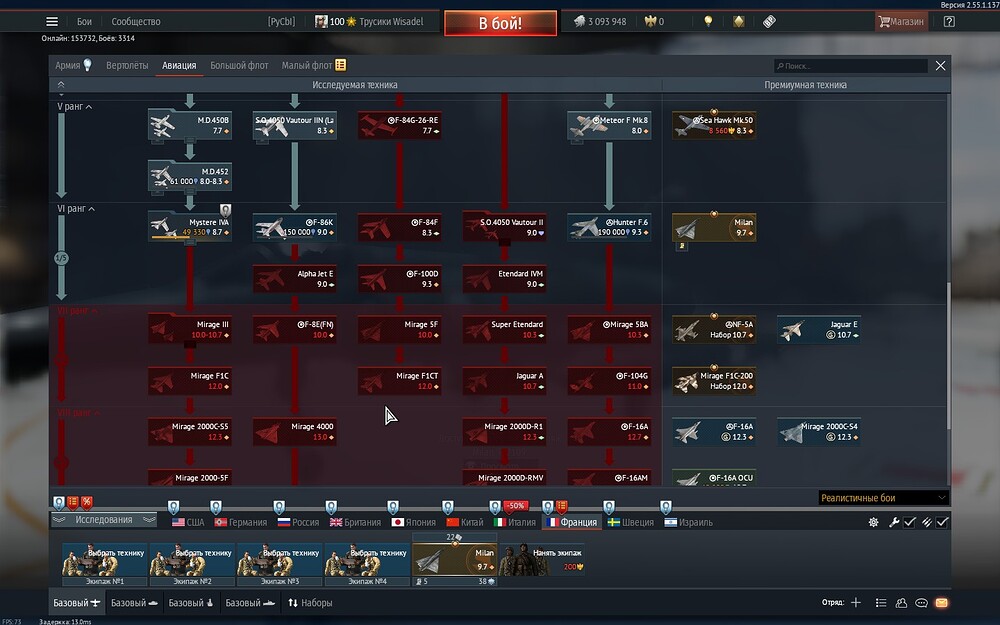Open the help question mark icon

949,22
